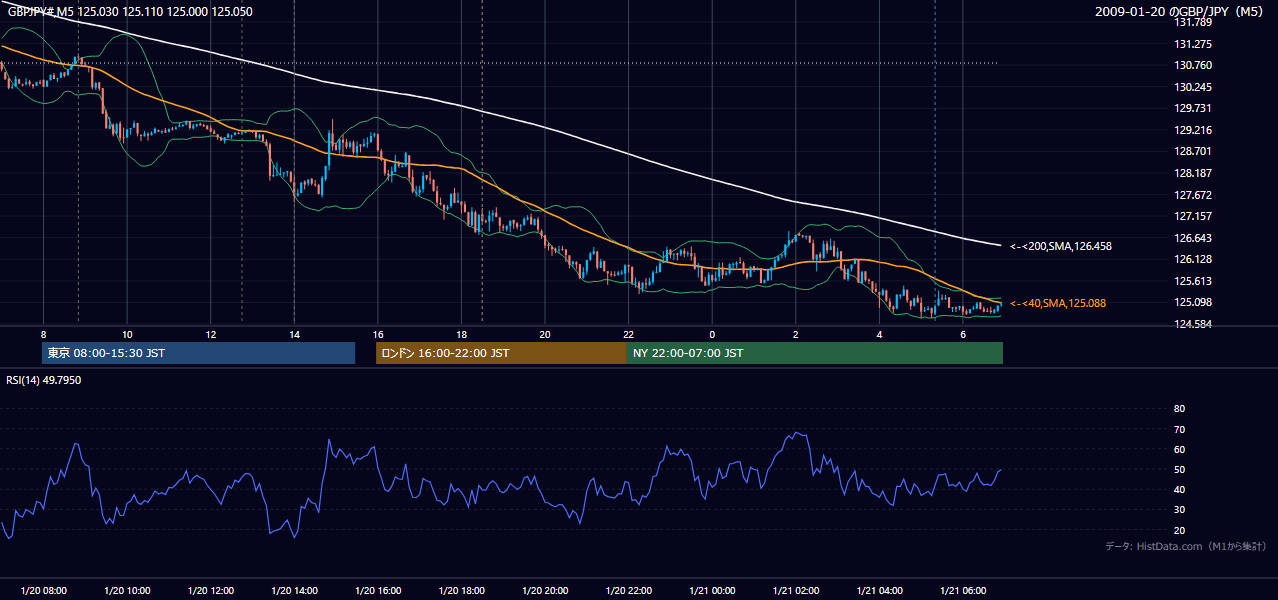Click the RSI axis level 60
Image resolution: width=1278 pixels, height=600 pixels.
coord(1179,449)
